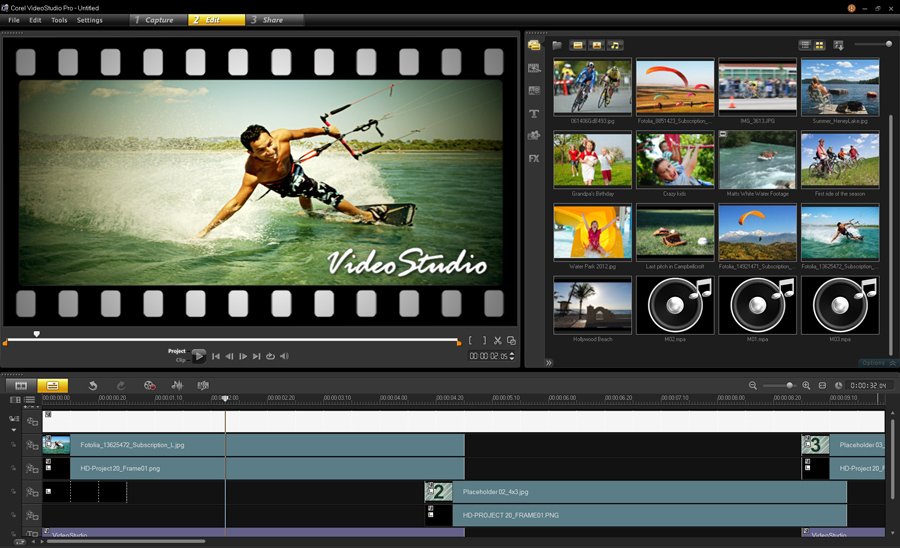This screenshot has width=900, height=548.
Task: Switch the library to thumbnail view
Action: (x=819, y=45)
